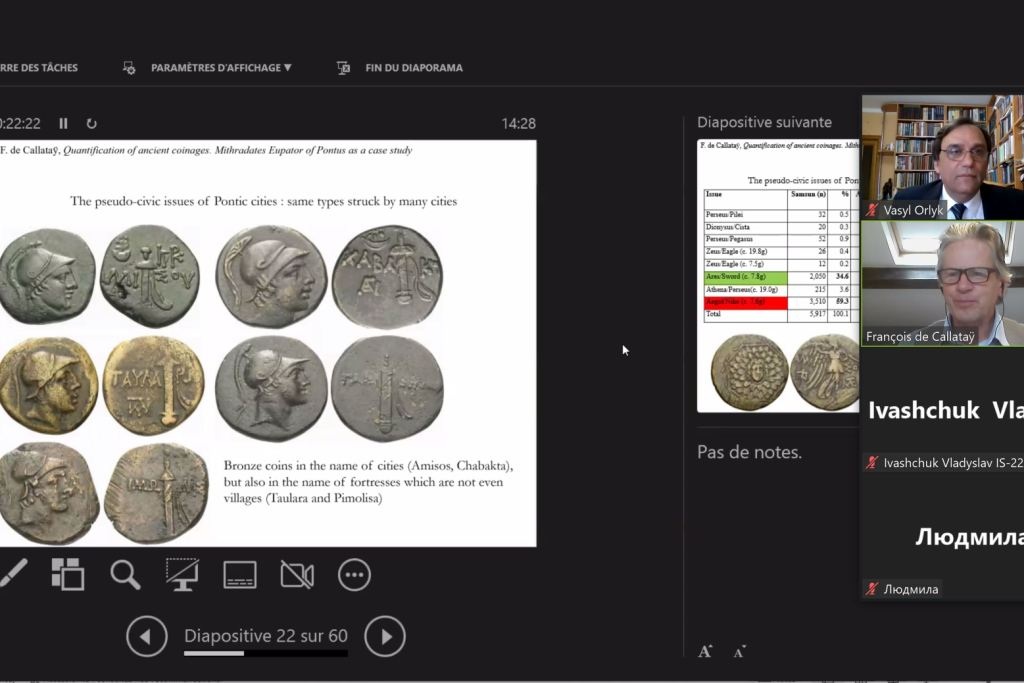Increase the notes text size
The height and width of the screenshot is (683, 1024).
[x=705, y=651]
